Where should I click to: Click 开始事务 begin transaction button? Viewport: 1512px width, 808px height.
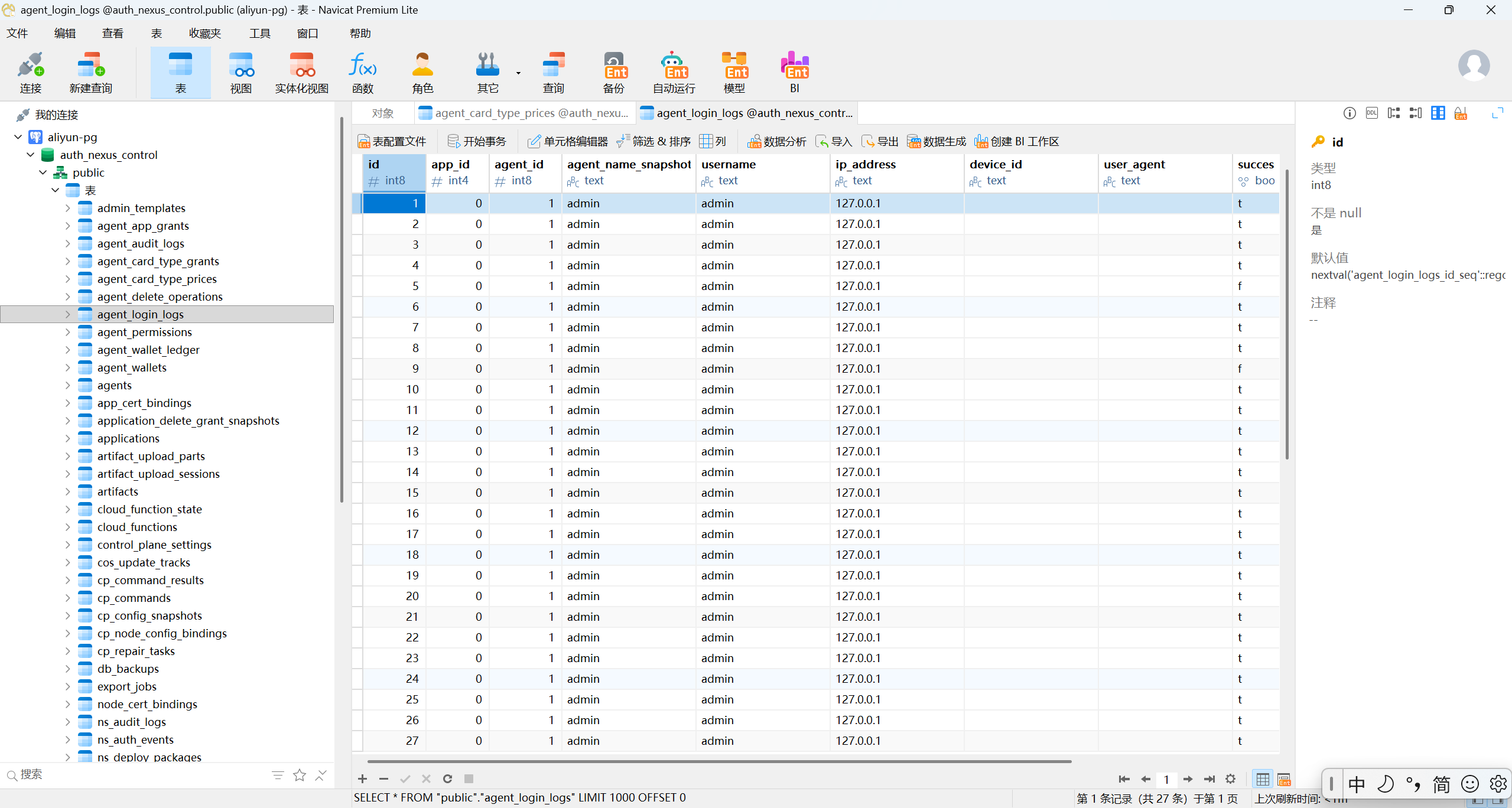[477, 141]
